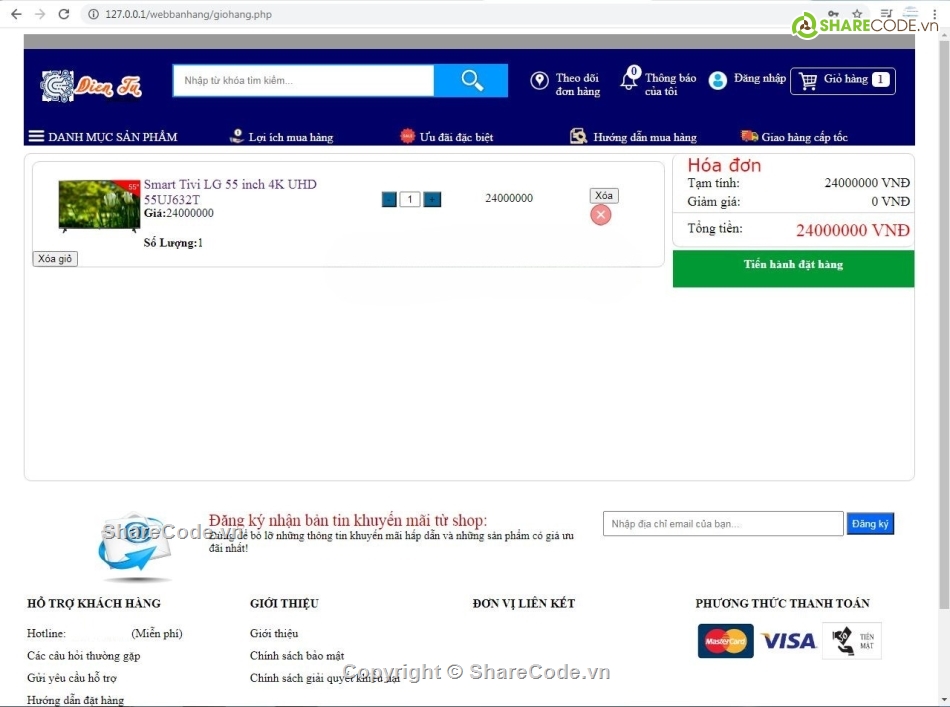Open Giao hàng cấp tốc menu item
The width and height of the screenshot is (950, 707).
(x=804, y=137)
